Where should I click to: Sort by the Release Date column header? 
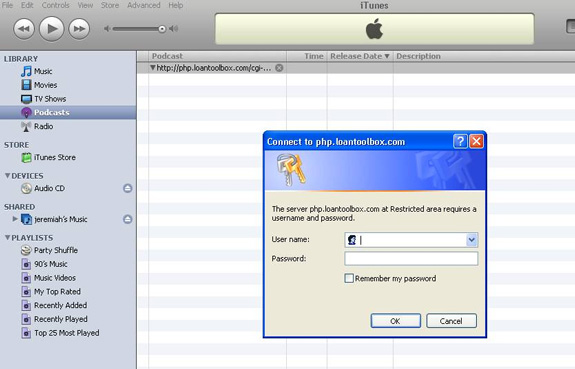pyautogui.click(x=360, y=56)
